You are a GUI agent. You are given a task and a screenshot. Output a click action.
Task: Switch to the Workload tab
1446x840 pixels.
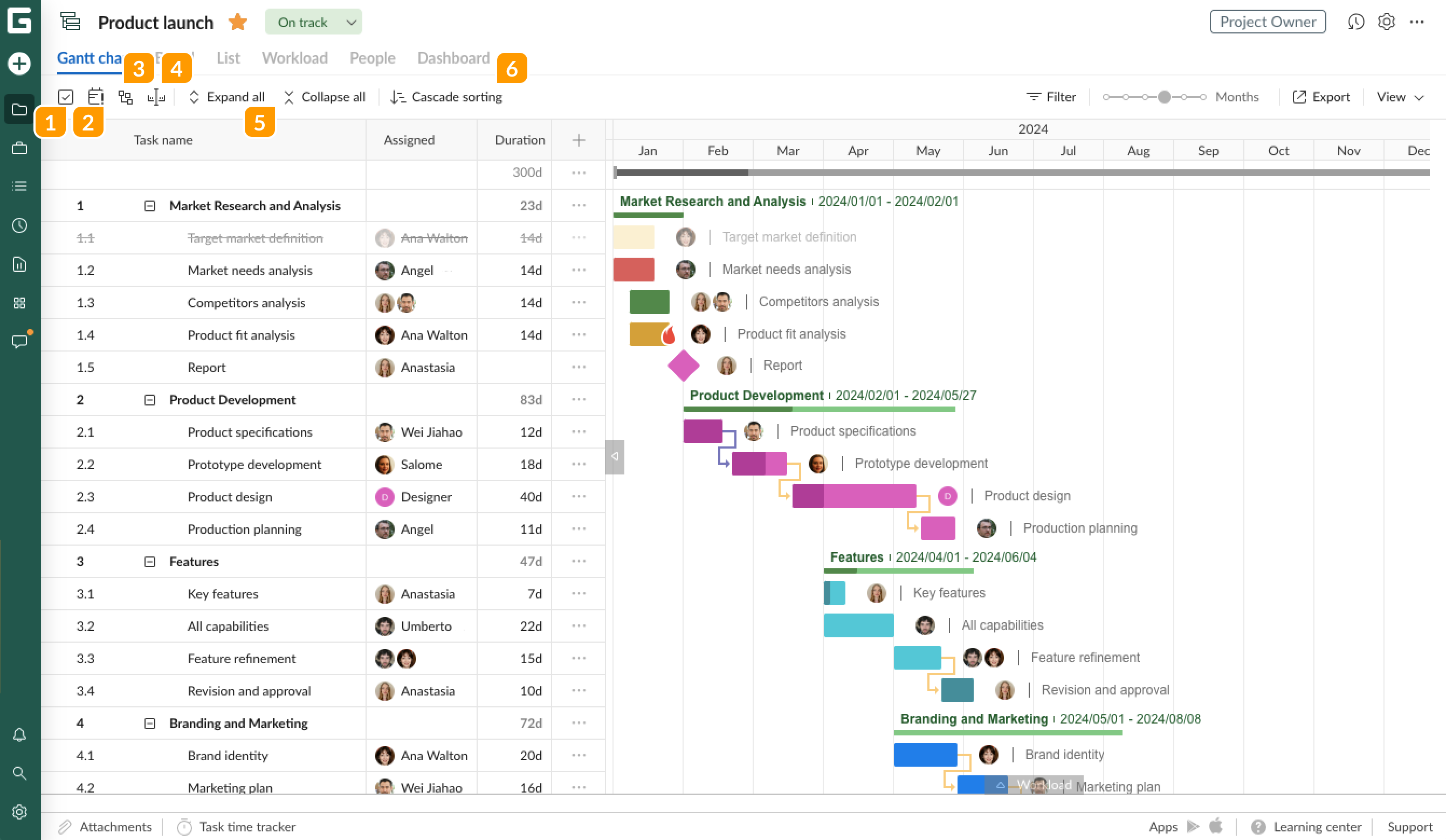[294, 58]
